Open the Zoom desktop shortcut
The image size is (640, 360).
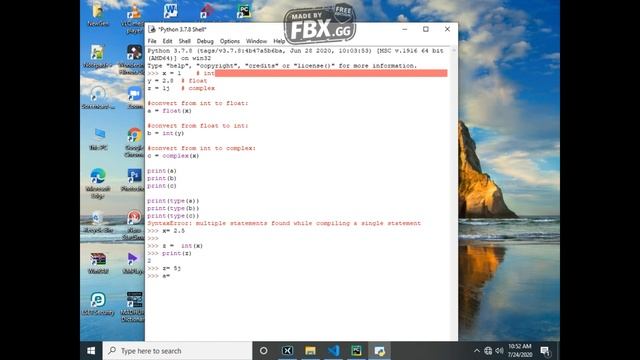pos(134,97)
